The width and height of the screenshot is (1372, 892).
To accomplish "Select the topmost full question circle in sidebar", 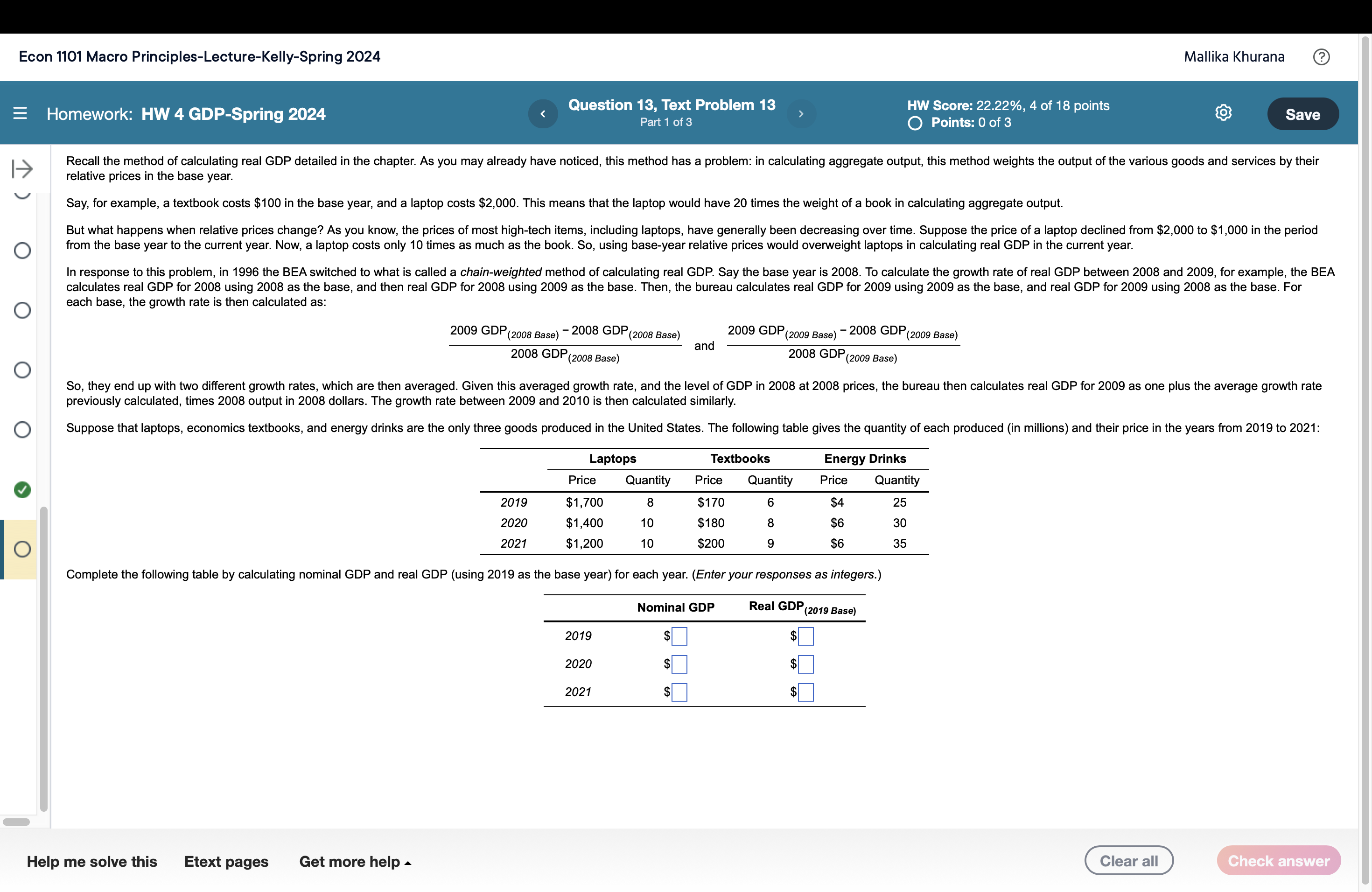I will coord(22,251).
